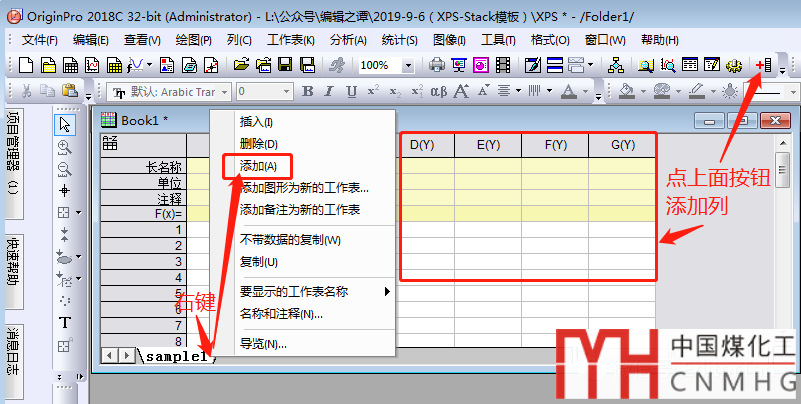The width and height of the screenshot is (801, 404).
Task: Open the 工作表(K) menu
Action: pyautogui.click(x=291, y=40)
